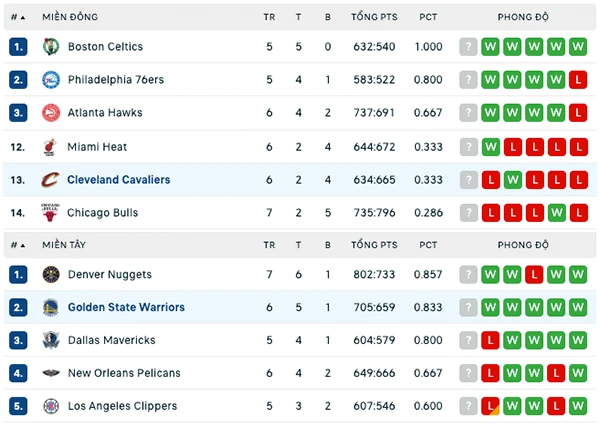Viewport: 600px width, 425px height.
Task: Click the TỔNG PTS header in Miền Tây
Action: pos(374,245)
